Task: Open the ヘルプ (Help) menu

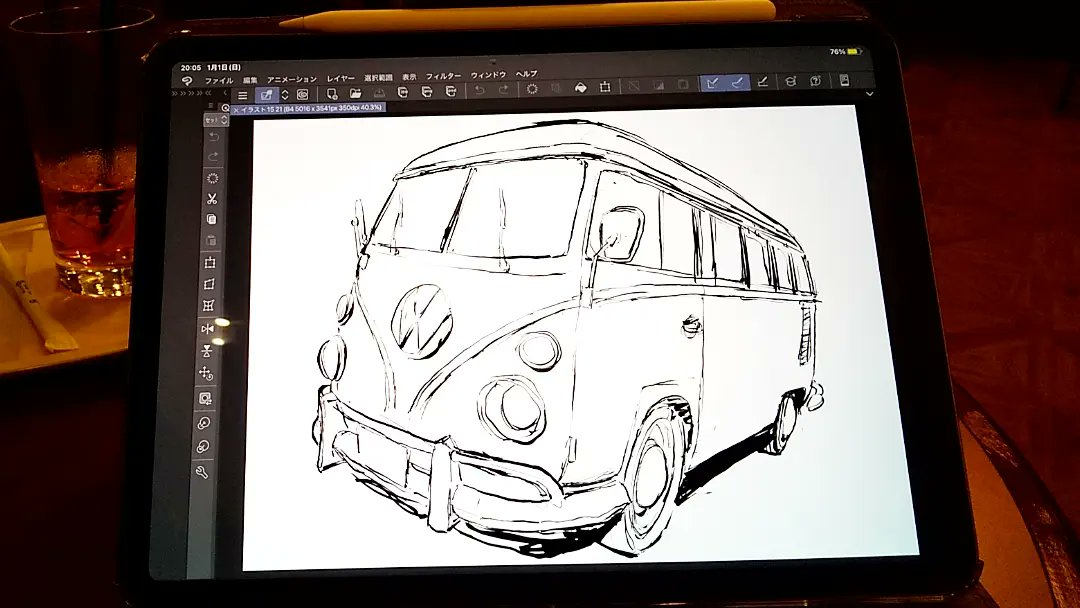Action: pyautogui.click(x=526, y=74)
